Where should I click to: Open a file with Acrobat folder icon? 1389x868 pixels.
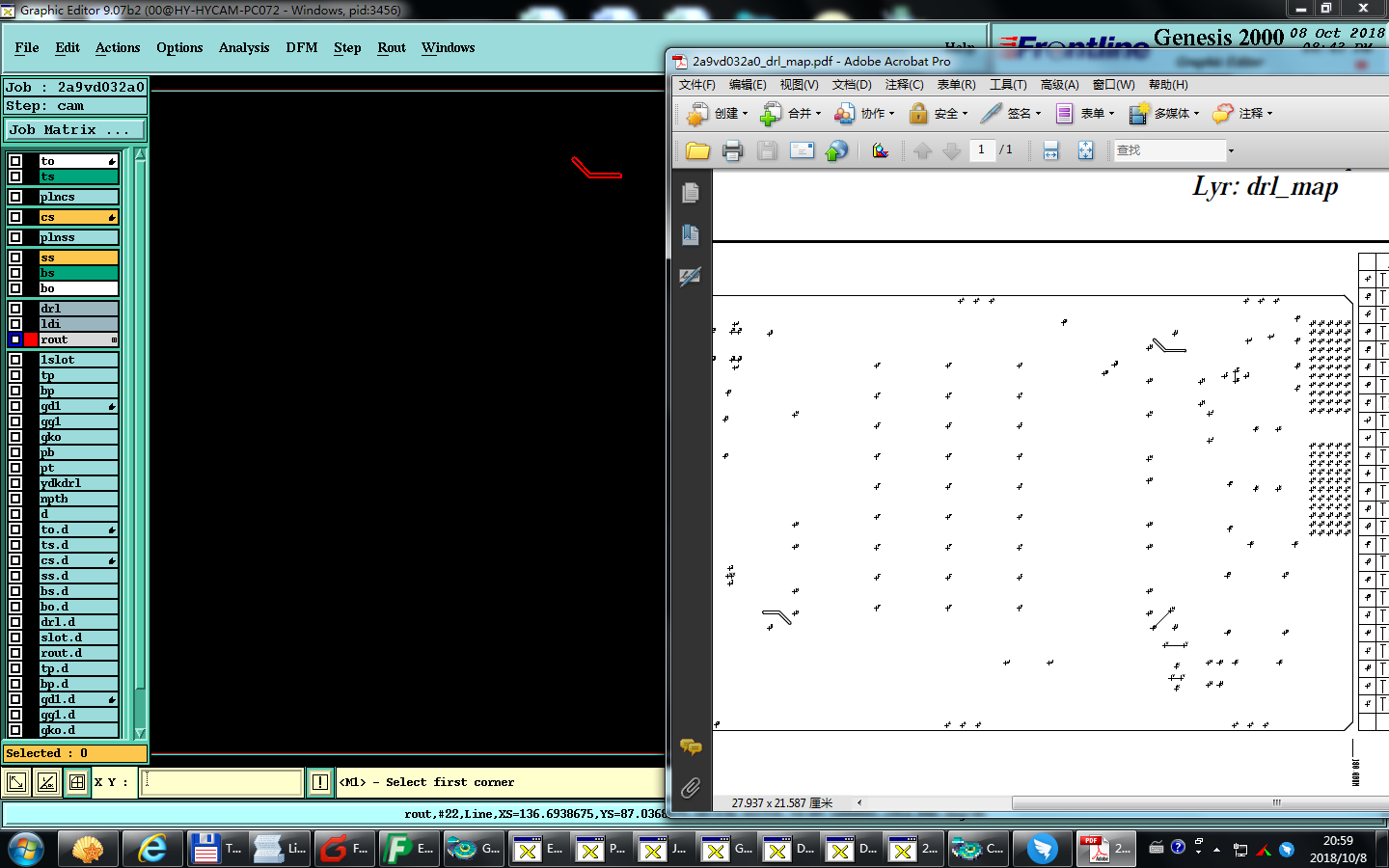(697, 150)
